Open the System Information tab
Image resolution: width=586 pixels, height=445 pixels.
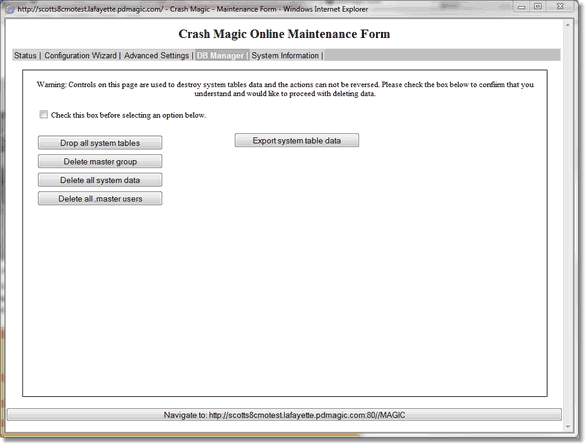[285, 56]
